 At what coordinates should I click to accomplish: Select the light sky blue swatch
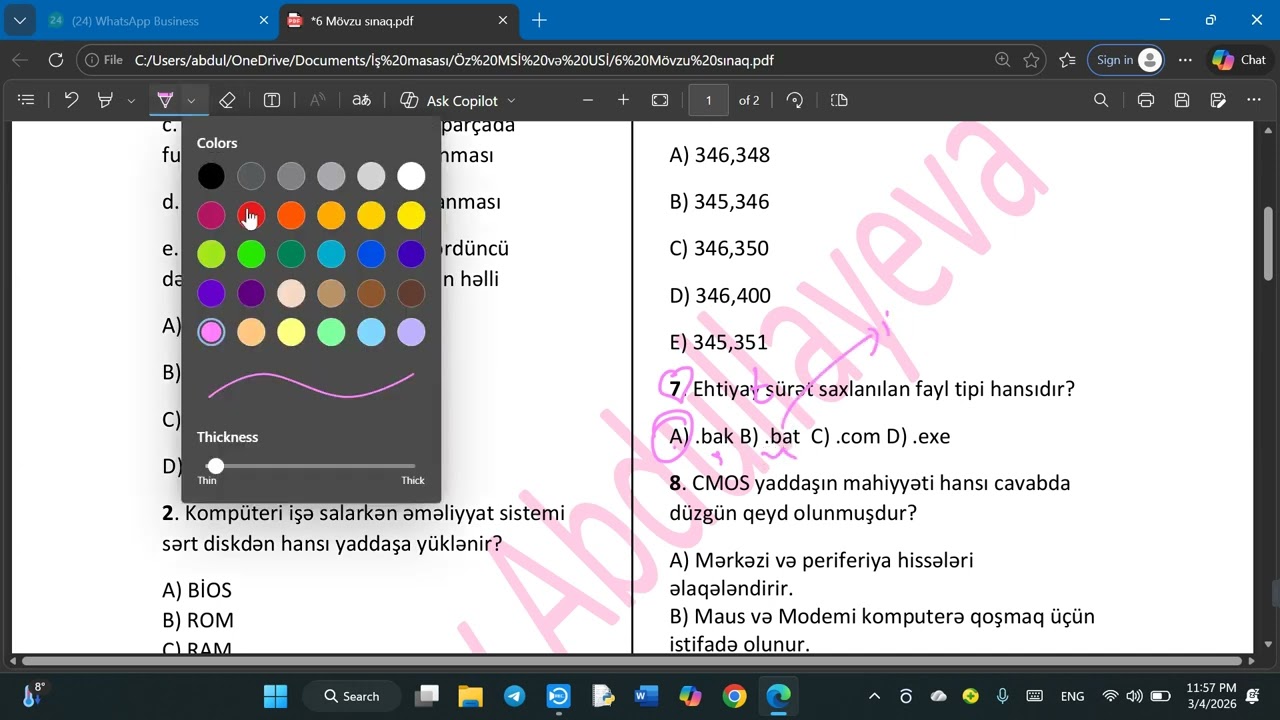click(x=371, y=332)
